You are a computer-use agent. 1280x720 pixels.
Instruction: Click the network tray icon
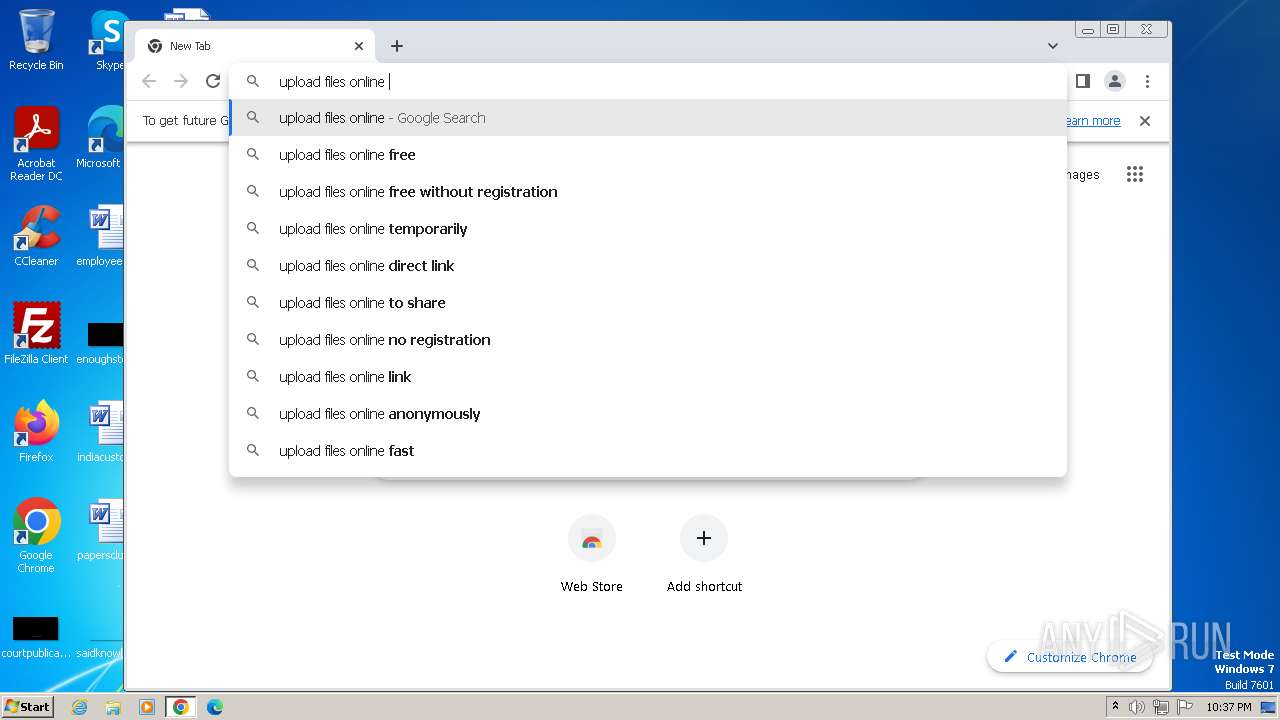tap(1161, 707)
